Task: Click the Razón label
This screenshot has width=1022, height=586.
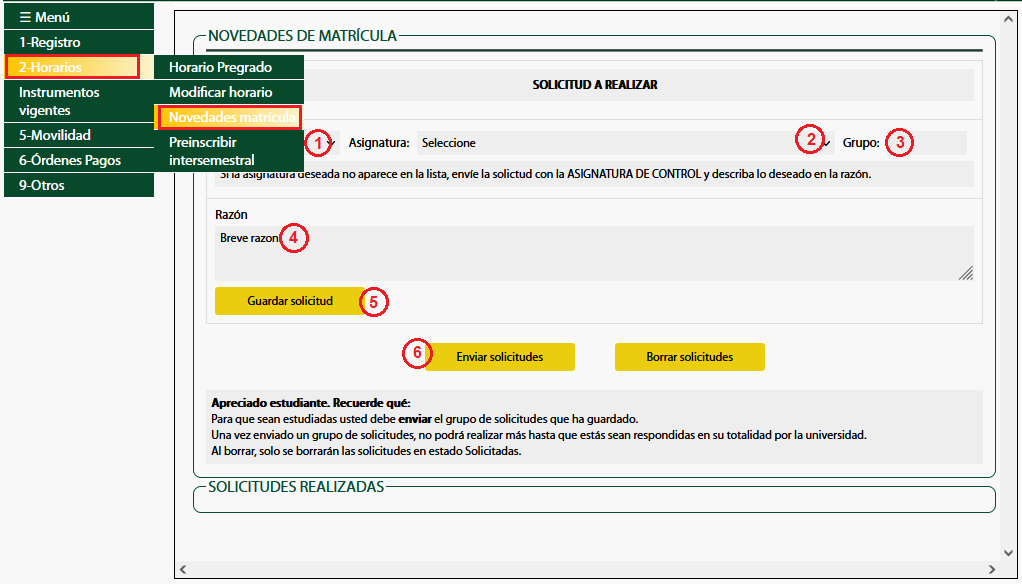Action: (x=231, y=214)
